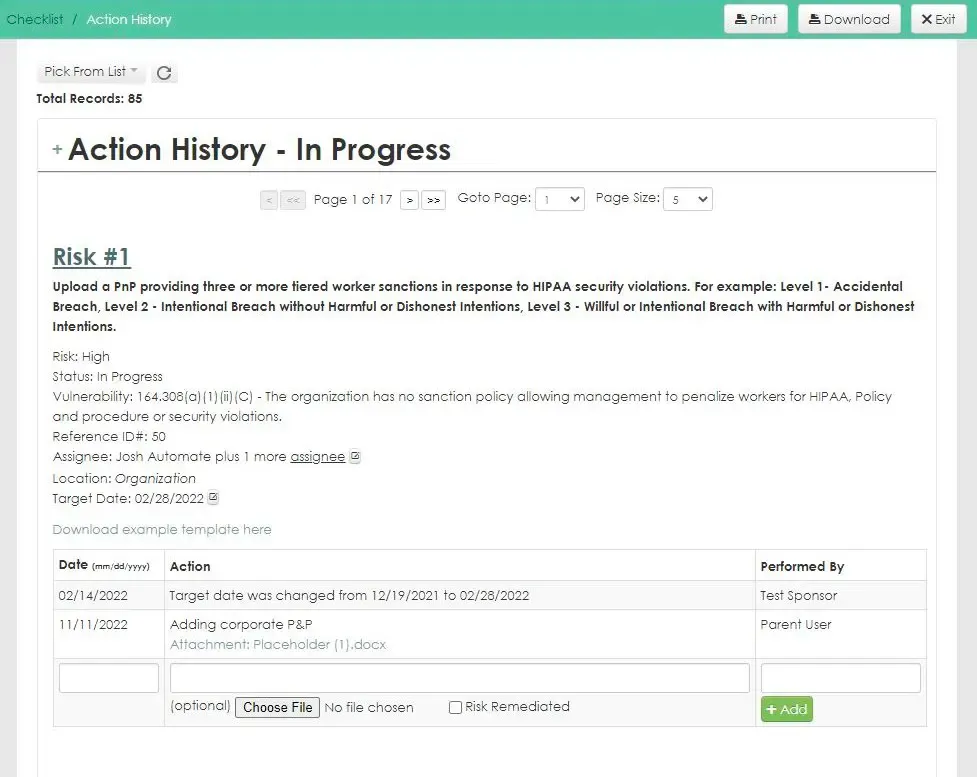Click the Download button

point(849,19)
